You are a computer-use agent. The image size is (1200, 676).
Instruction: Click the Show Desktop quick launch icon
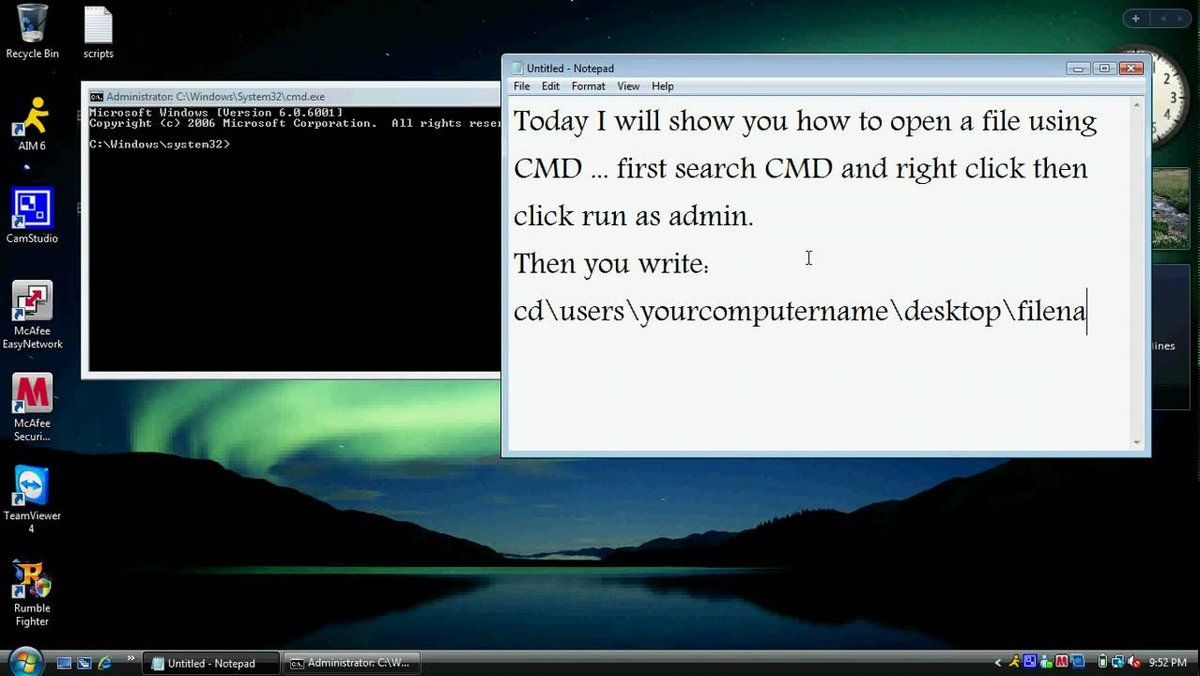64,662
